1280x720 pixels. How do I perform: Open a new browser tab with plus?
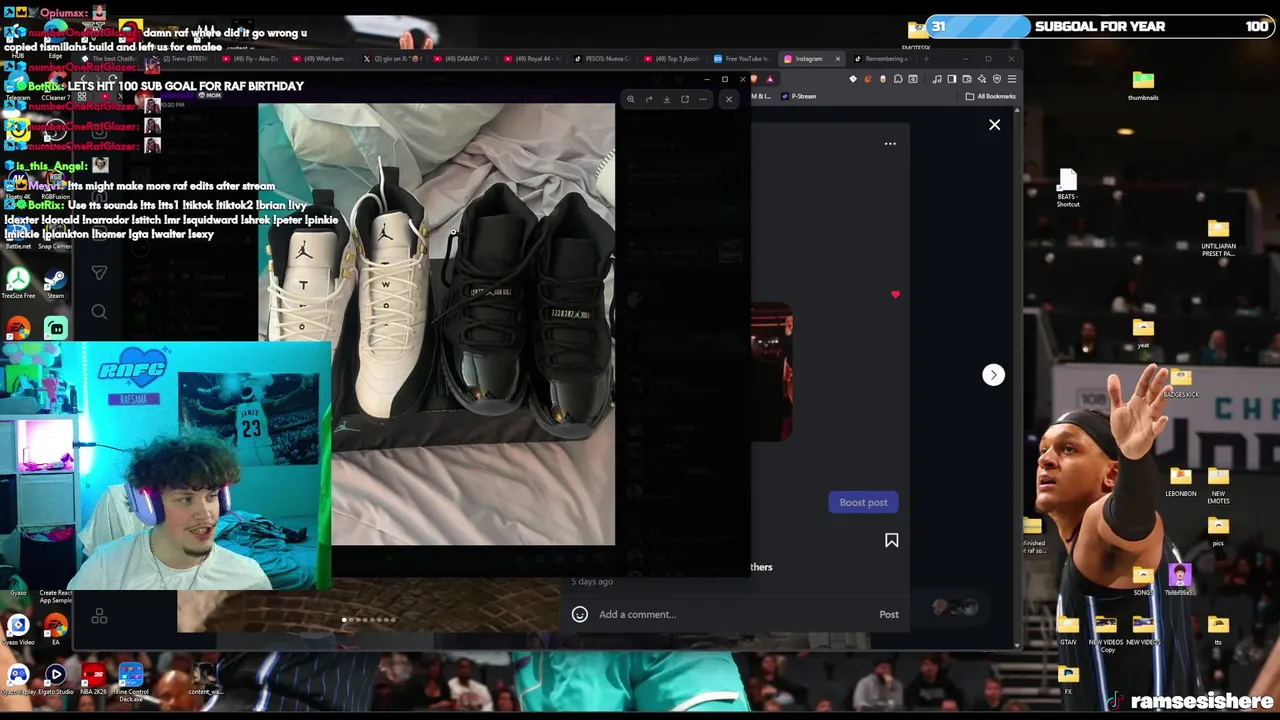point(926,59)
